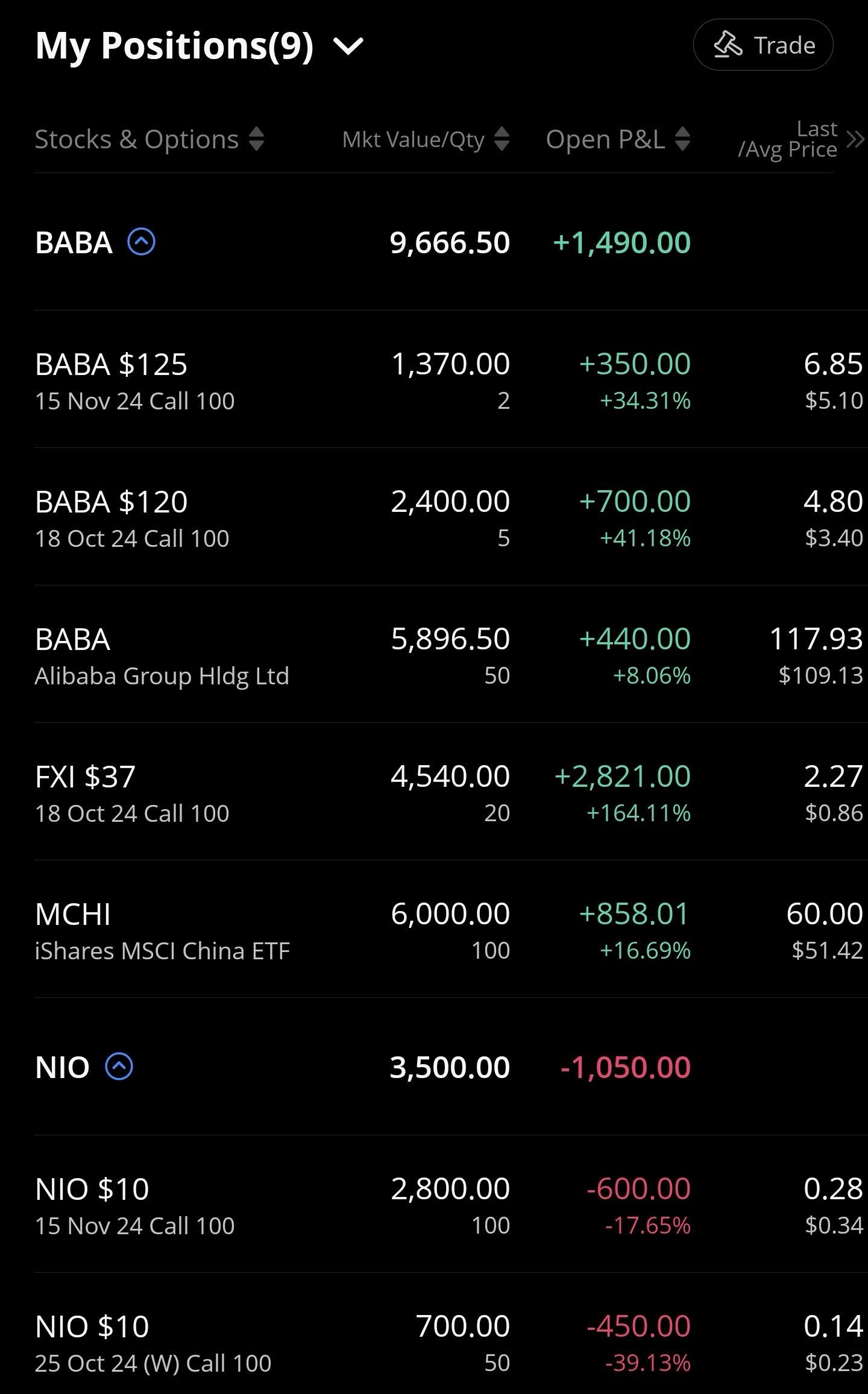Collapse the NIO position group
This screenshot has height=1394, width=868.
119,1067
